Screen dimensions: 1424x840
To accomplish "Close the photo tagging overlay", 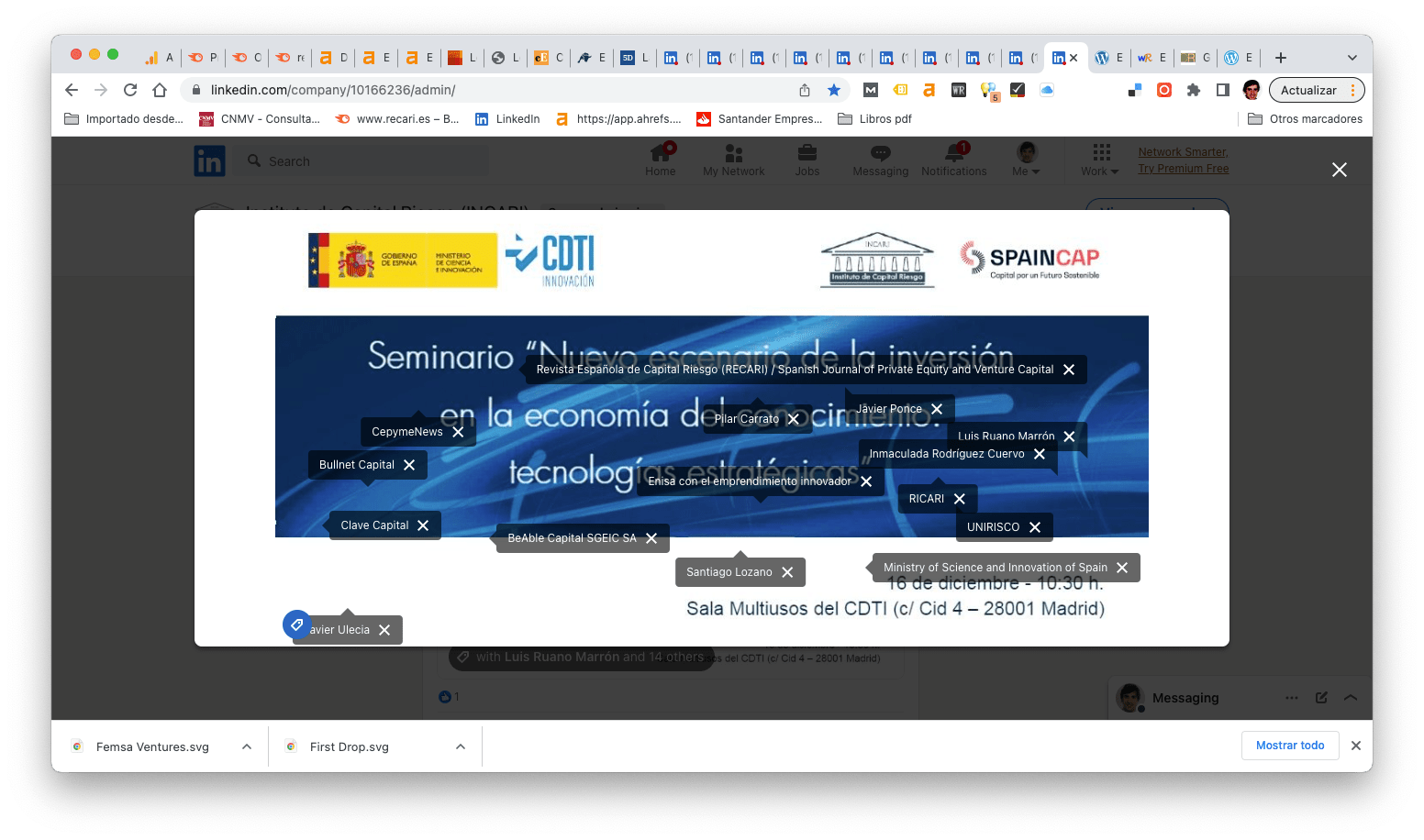I will 1340,170.
